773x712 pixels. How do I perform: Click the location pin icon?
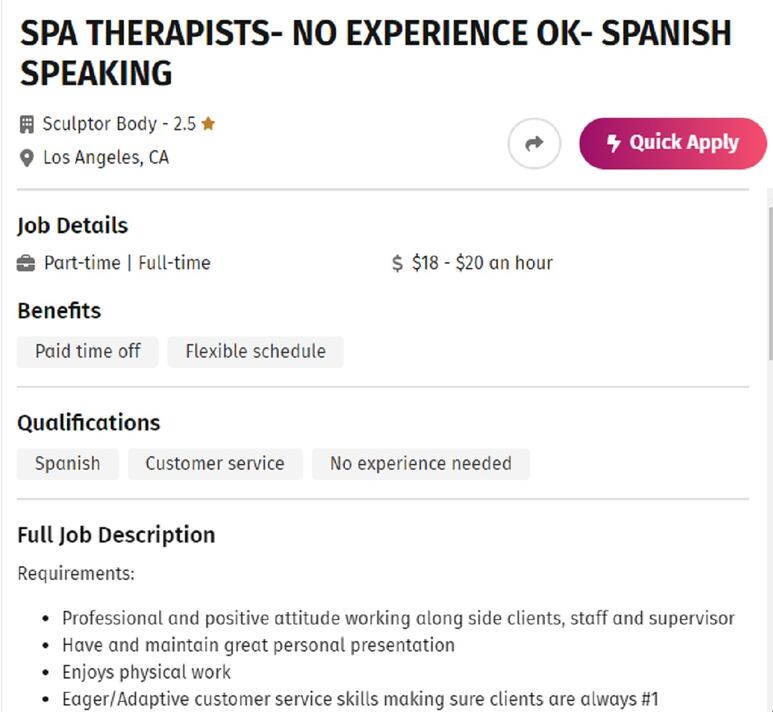(x=27, y=158)
